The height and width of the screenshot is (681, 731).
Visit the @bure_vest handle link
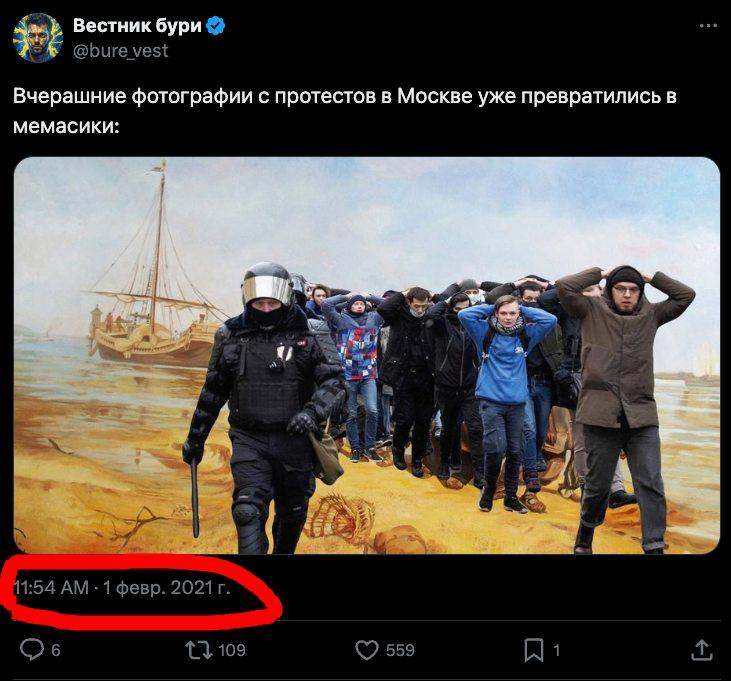(121, 51)
